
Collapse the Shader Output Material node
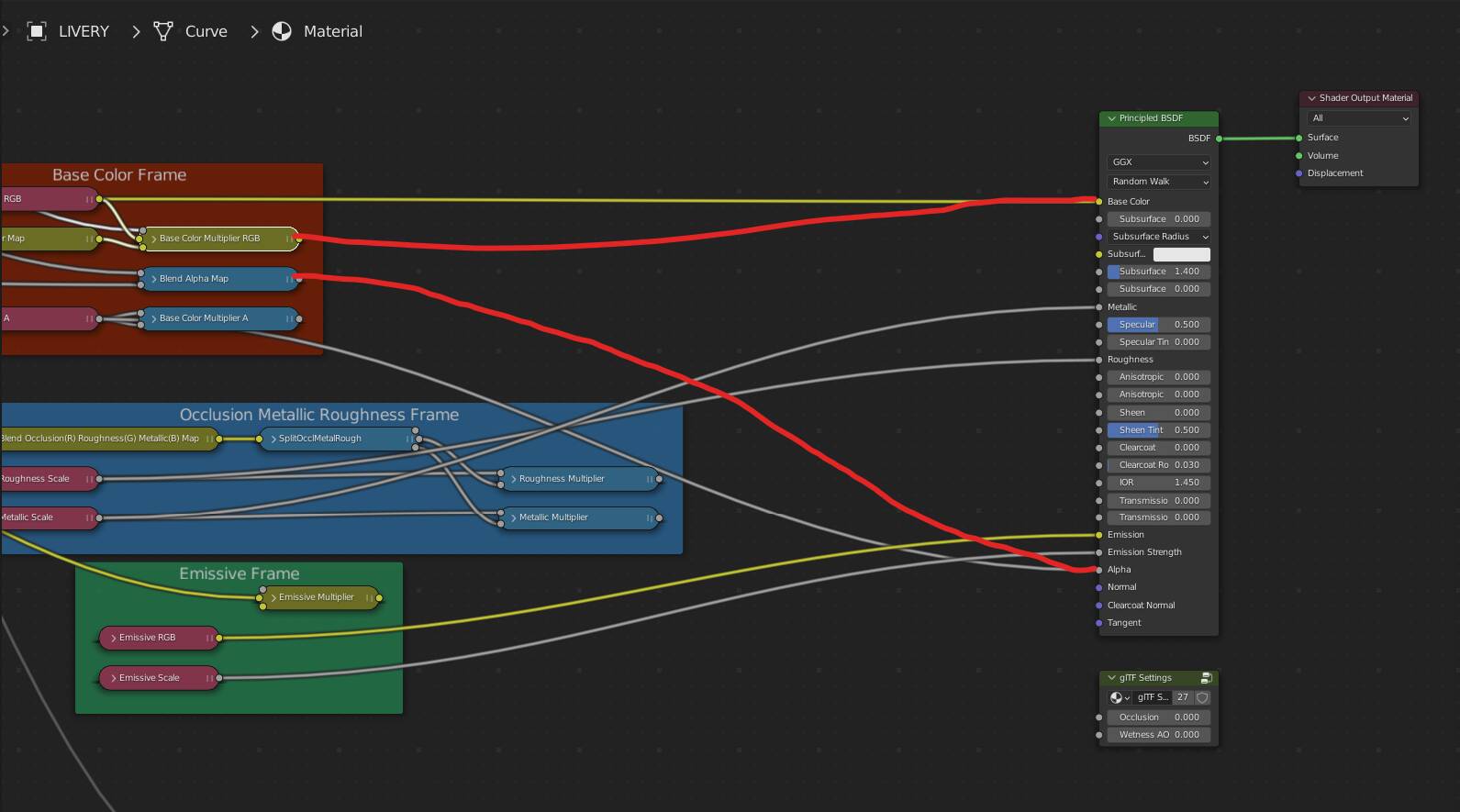tap(1311, 98)
